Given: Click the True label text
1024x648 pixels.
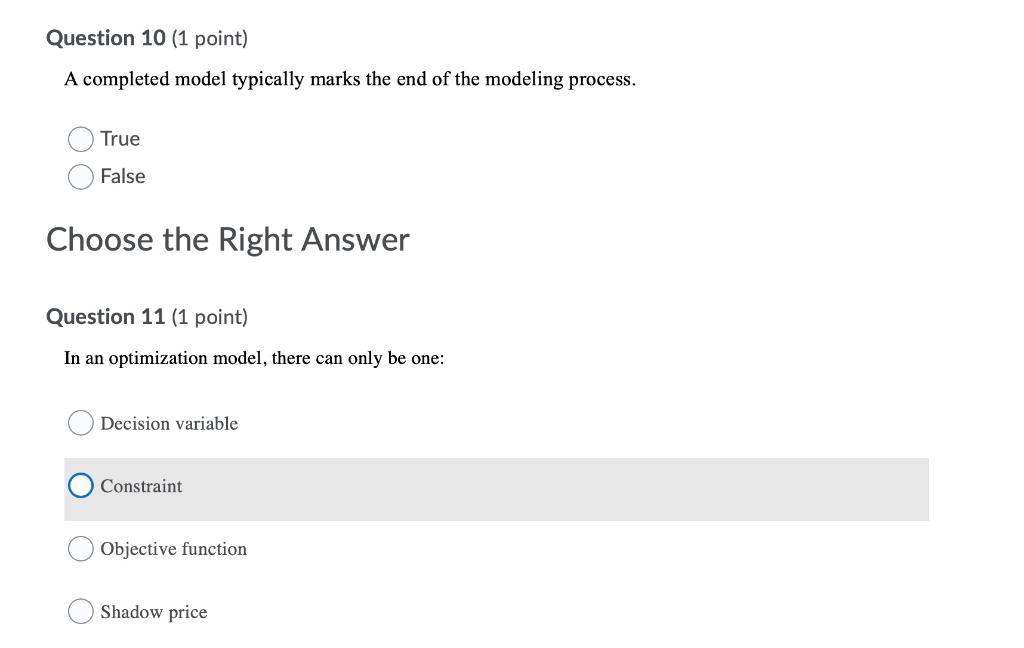Looking at the screenshot, I should pyautogui.click(x=120, y=138).
